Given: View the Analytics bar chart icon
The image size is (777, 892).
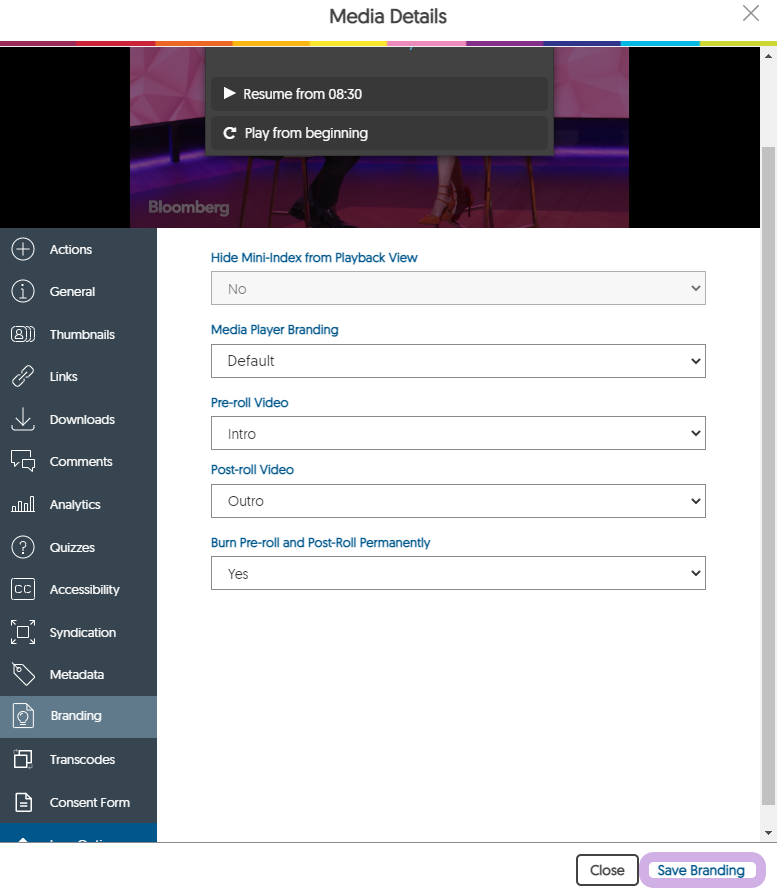Looking at the screenshot, I should (22, 505).
